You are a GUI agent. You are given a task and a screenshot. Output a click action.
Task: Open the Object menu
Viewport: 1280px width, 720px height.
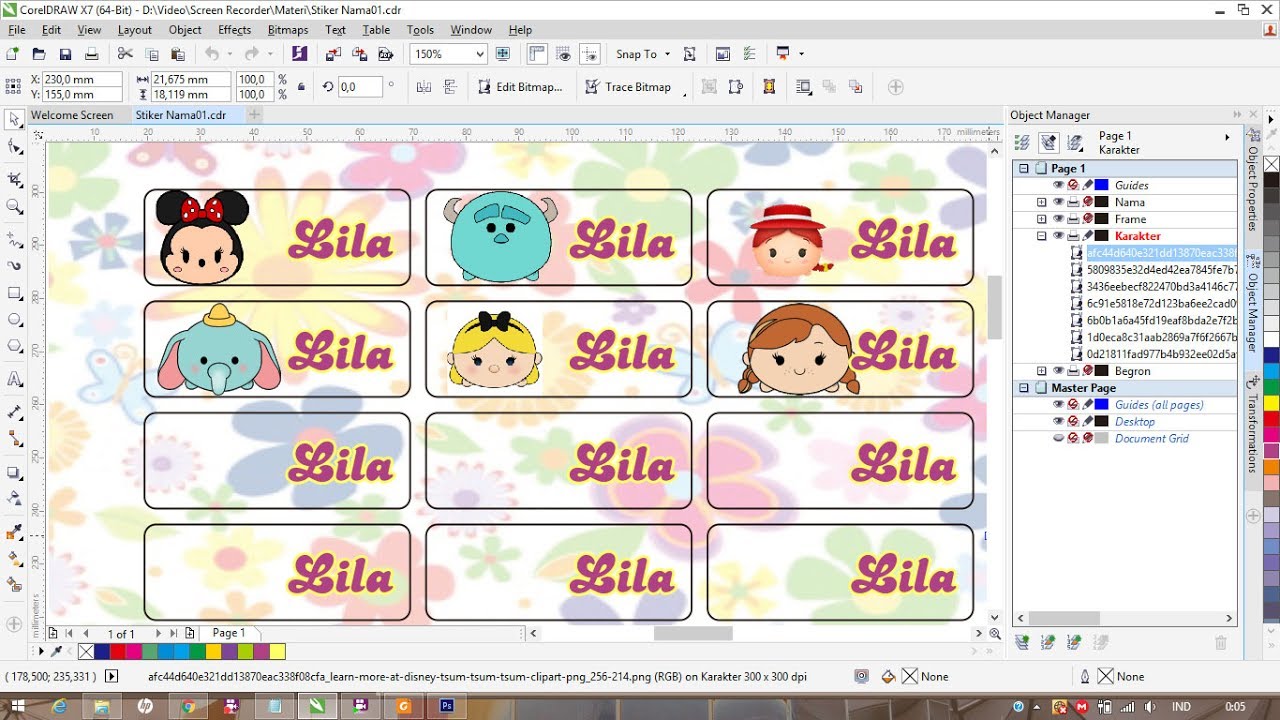tap(185, 30)
